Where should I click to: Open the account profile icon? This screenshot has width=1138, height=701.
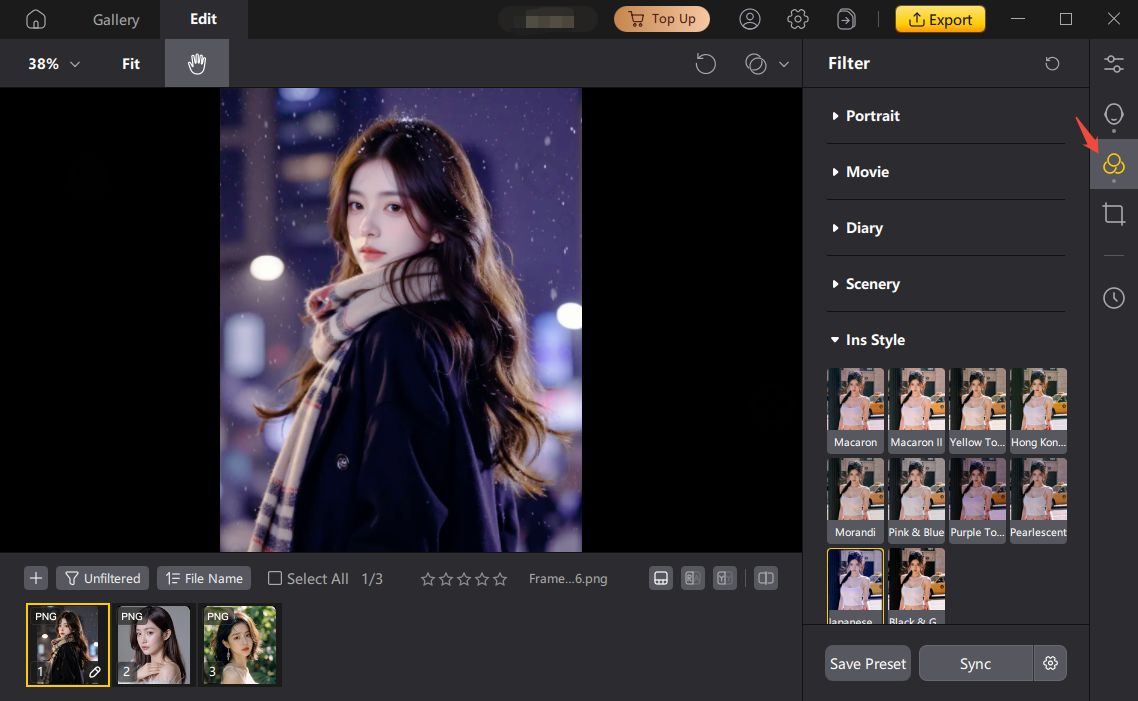[x=750, y=19]
